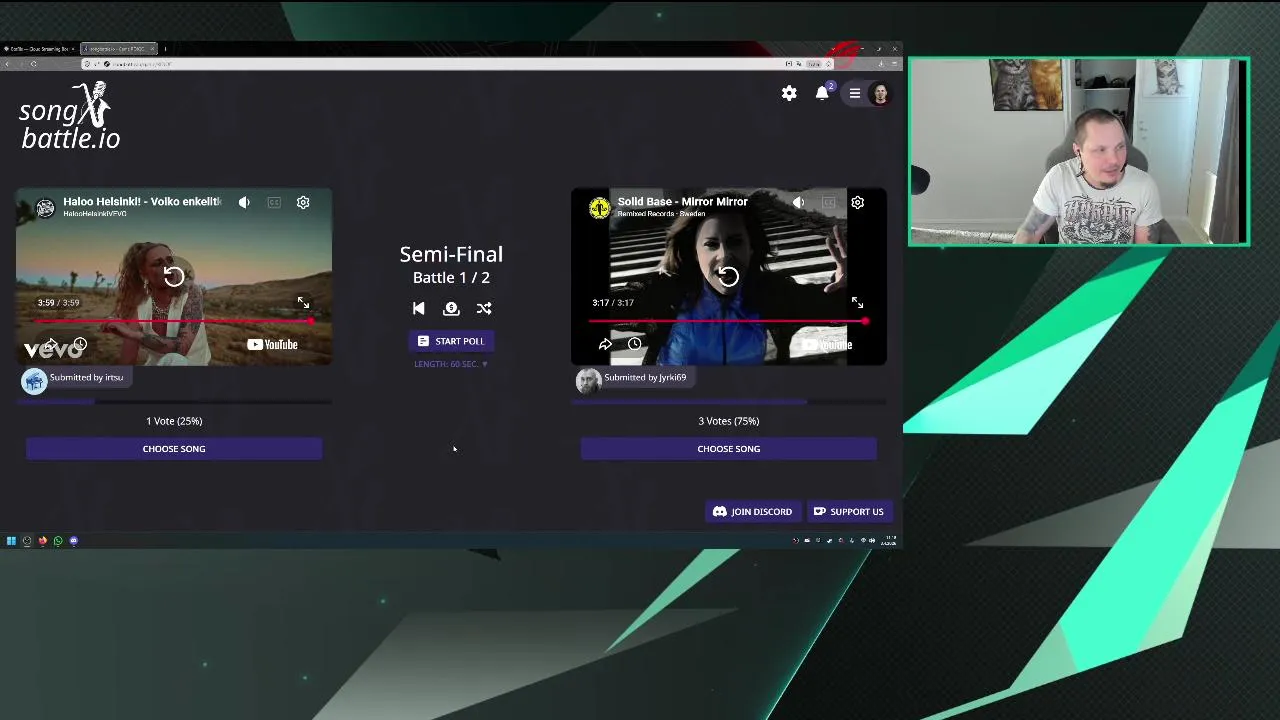Fullscreen the Solid Base video
1280x720 pixels.
(x=857, y=302)
